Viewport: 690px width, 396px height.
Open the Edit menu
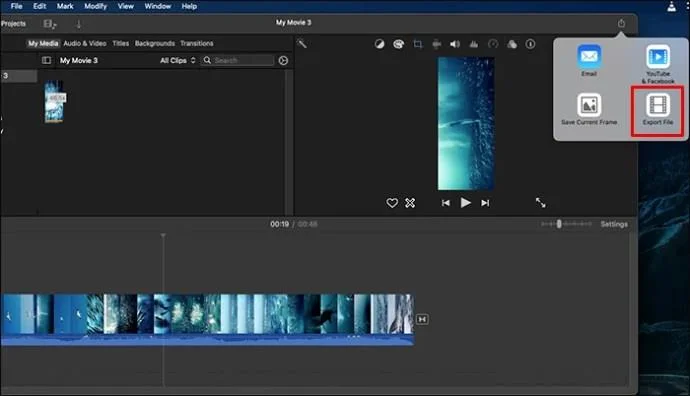[39, 6]
